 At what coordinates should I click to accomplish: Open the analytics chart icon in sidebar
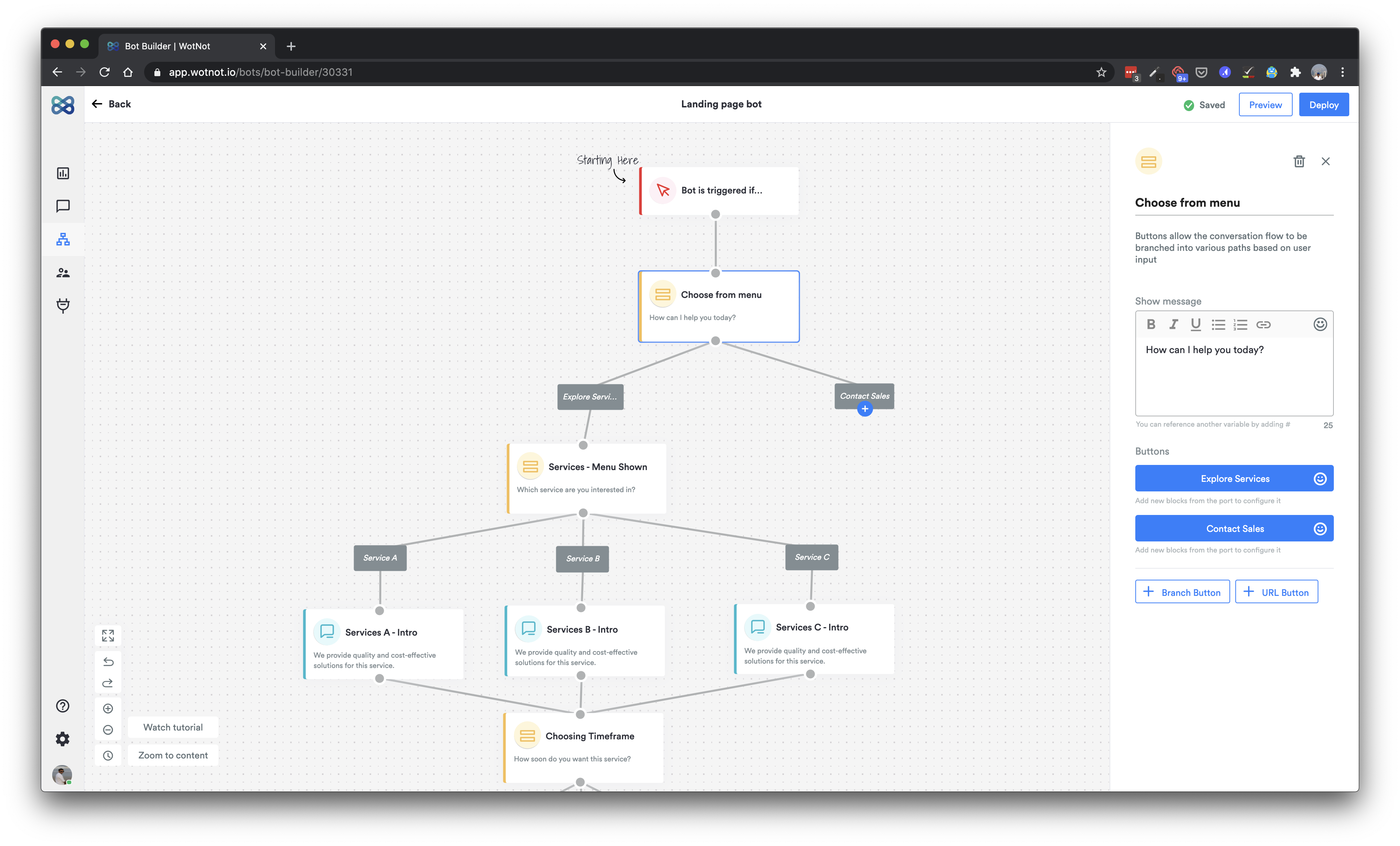[63, 173]
